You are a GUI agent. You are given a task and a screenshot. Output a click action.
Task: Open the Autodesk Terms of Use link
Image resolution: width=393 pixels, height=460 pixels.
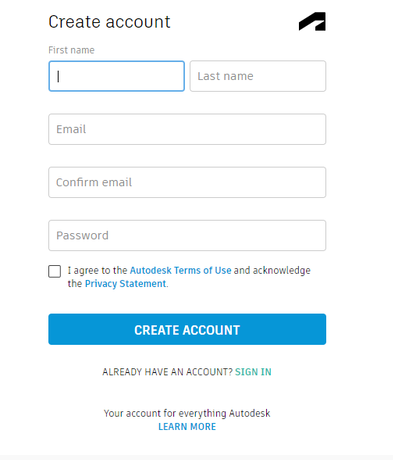pyautogui.click(x=180, y=270)
